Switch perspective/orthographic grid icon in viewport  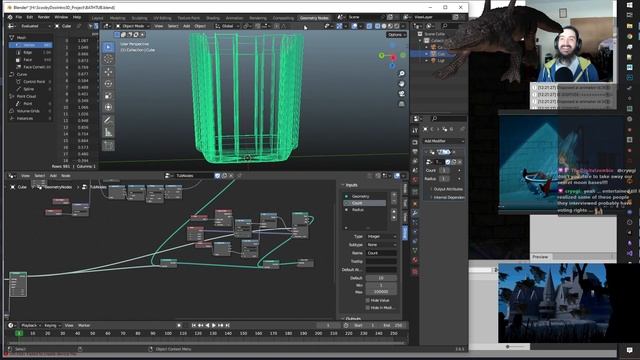coord(402,104)
